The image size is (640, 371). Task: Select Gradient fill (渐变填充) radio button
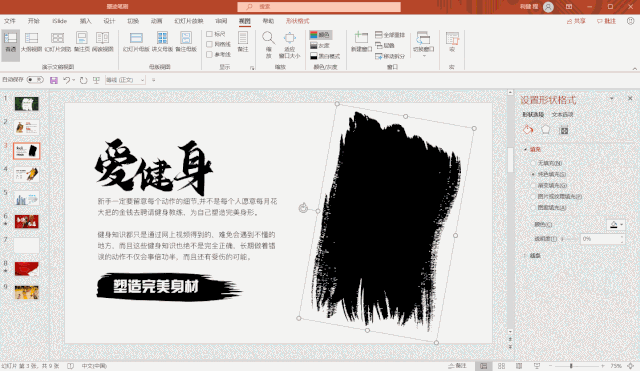click(x=533, y=185)
